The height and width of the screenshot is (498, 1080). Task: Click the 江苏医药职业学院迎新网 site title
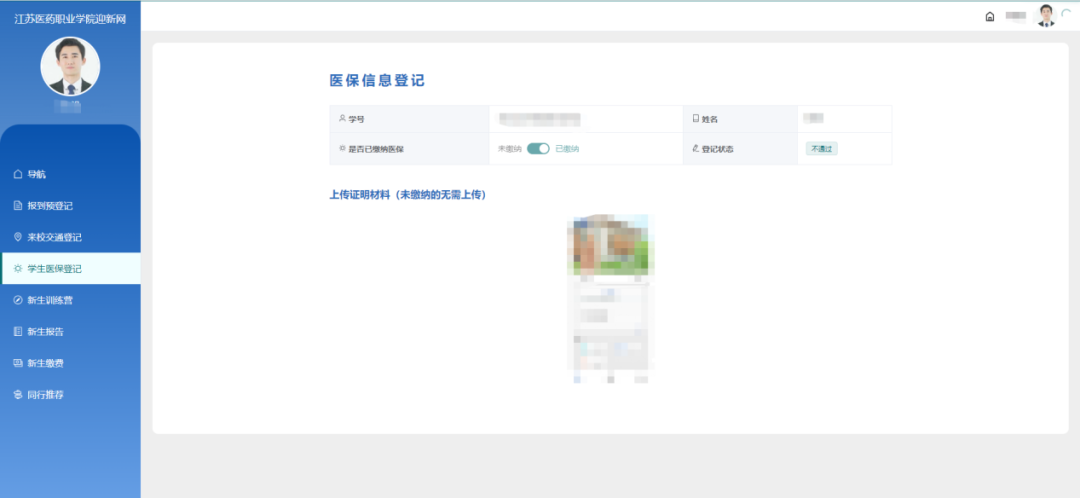coord(70,19)
